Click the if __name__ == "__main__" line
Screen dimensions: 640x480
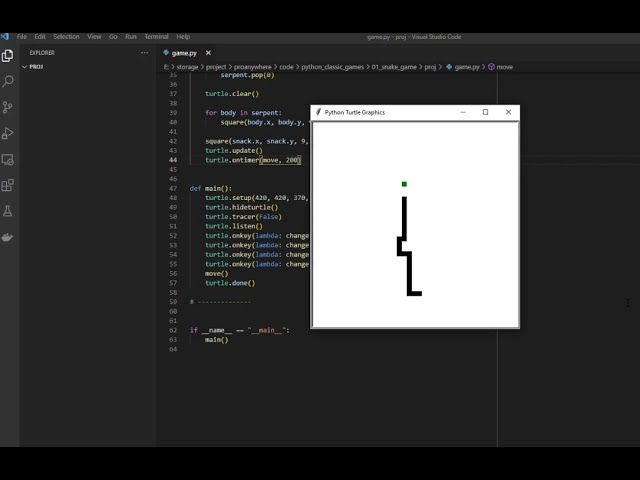click(x=240, y=330)
